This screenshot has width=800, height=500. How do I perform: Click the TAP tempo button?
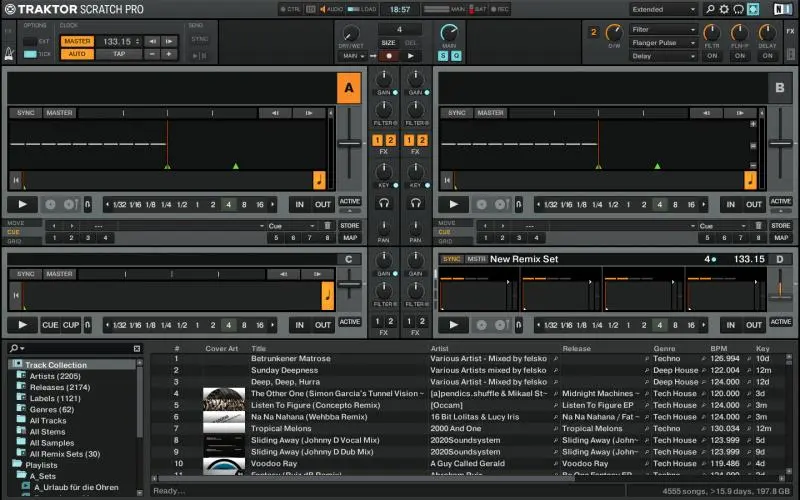pyautogui.click(x=118, y=54)
